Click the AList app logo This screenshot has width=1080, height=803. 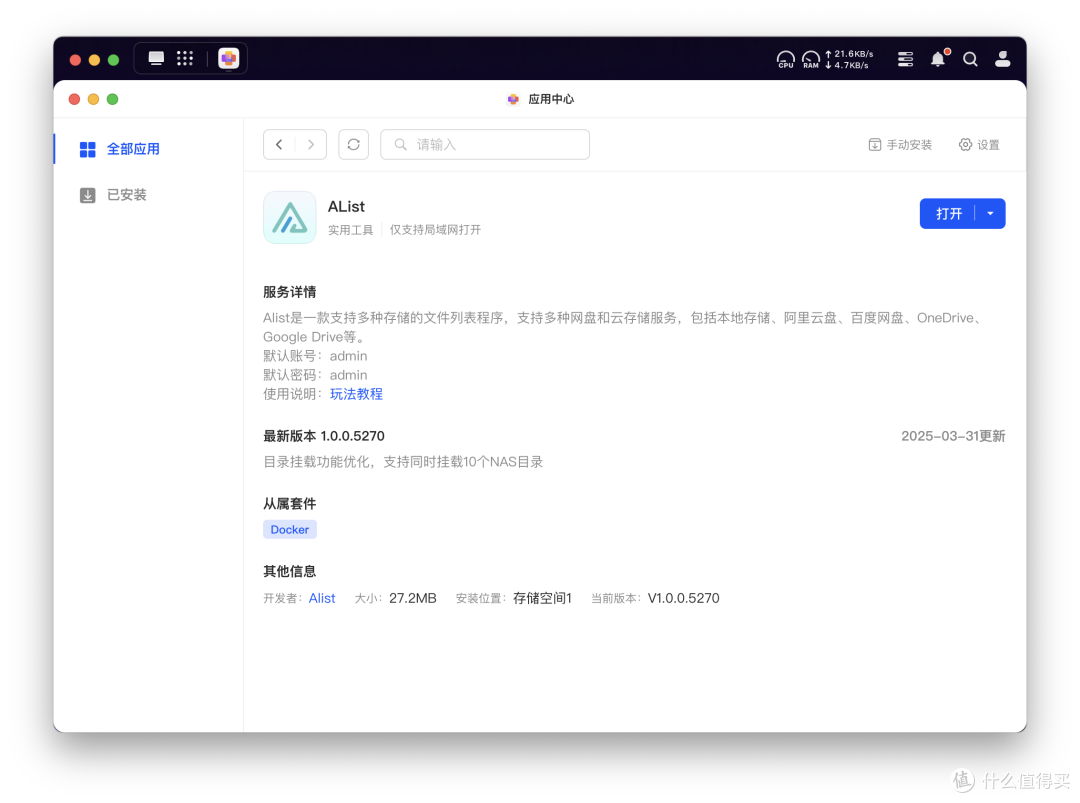point(289,217)
